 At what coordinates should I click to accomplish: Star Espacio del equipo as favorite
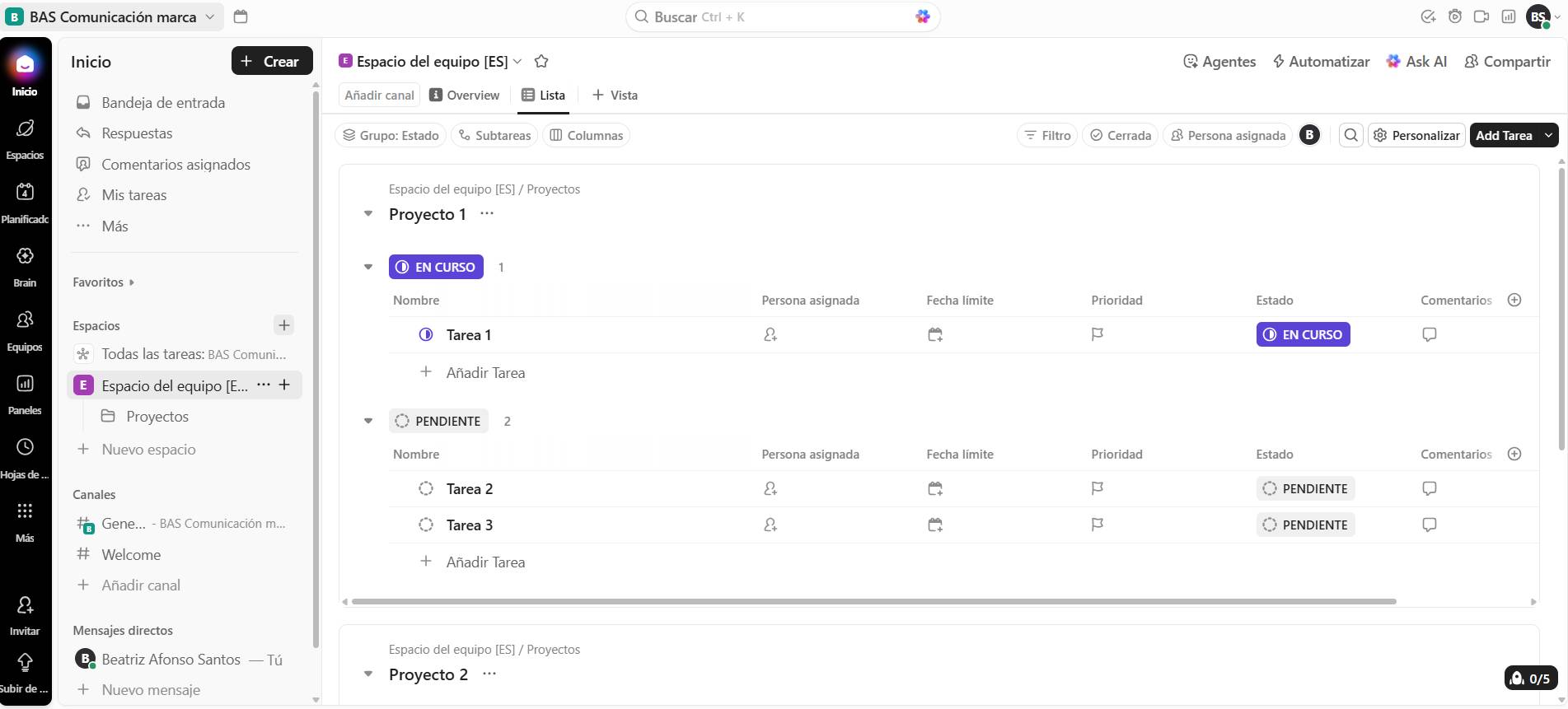coord(541,62)
